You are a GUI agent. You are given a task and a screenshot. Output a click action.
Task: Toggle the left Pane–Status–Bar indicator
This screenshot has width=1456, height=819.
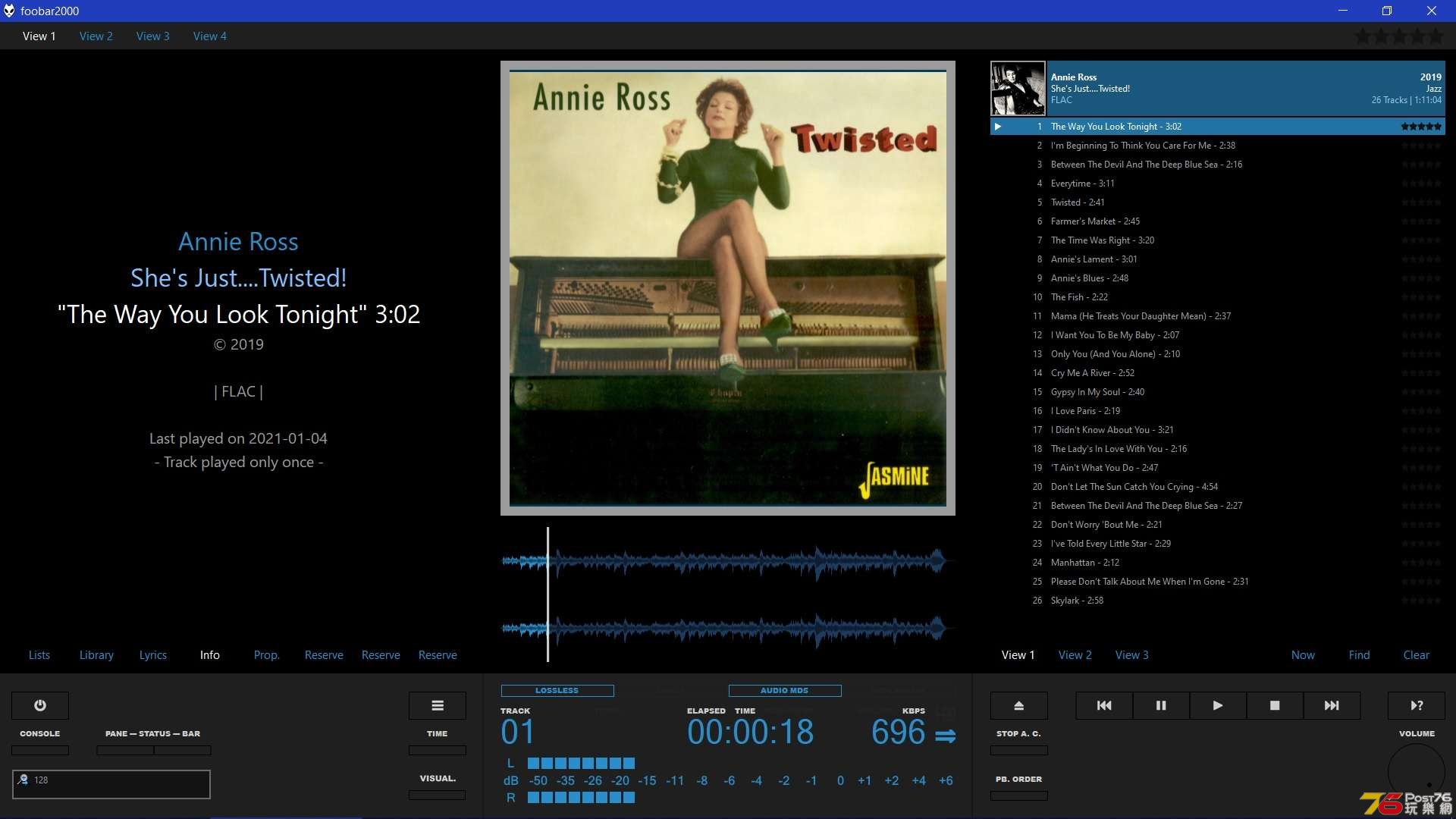click(x=125, y=750)
